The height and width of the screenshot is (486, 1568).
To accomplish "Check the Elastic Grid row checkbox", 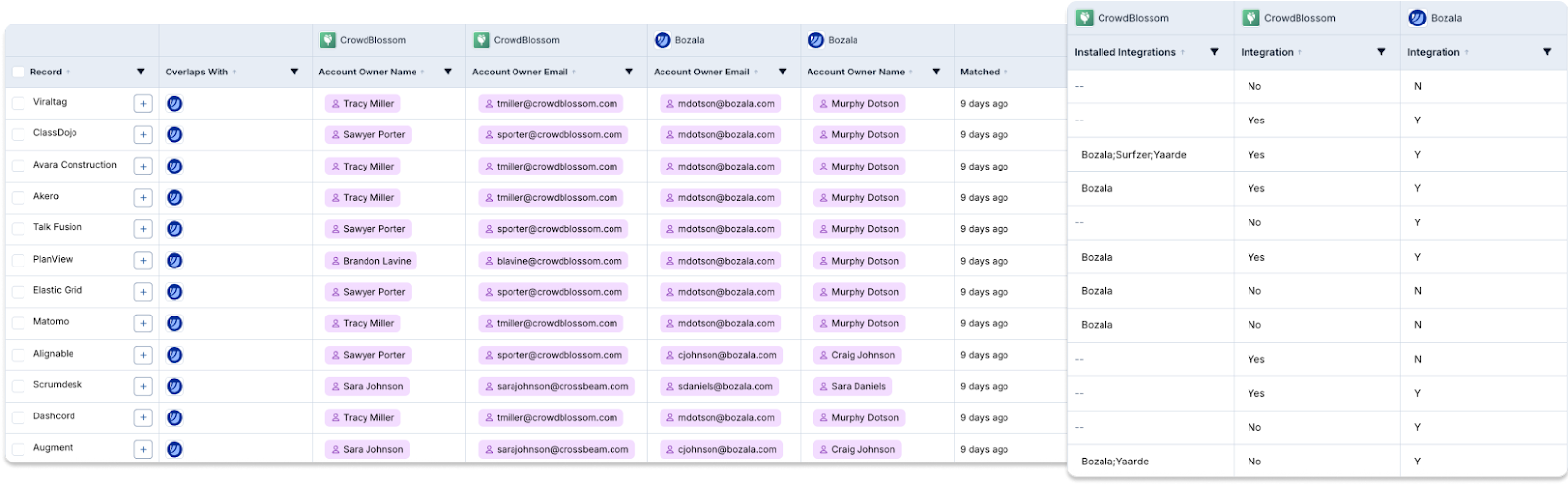I will click(18, 291).
